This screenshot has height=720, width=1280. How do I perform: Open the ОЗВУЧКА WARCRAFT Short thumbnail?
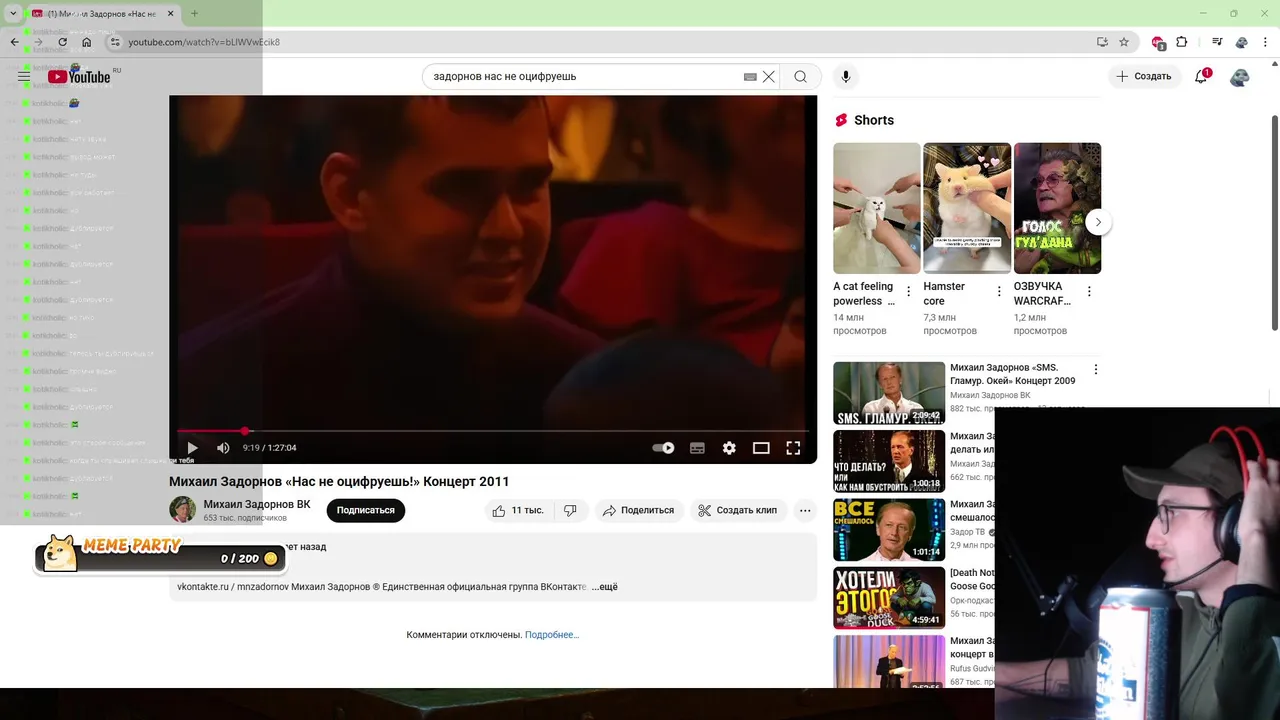1057,208
